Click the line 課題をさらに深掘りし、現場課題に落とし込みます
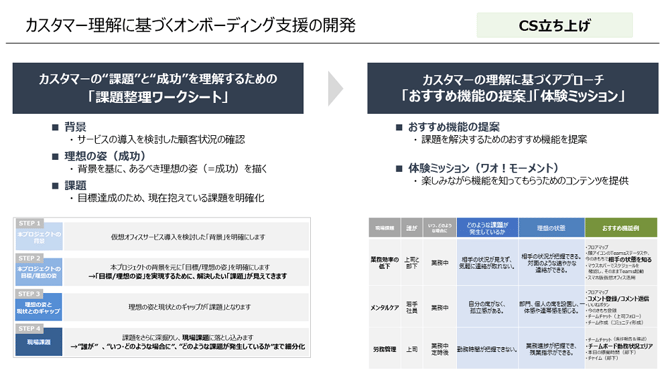The width and height of the screenshot is (670, 376). point(188,337)
